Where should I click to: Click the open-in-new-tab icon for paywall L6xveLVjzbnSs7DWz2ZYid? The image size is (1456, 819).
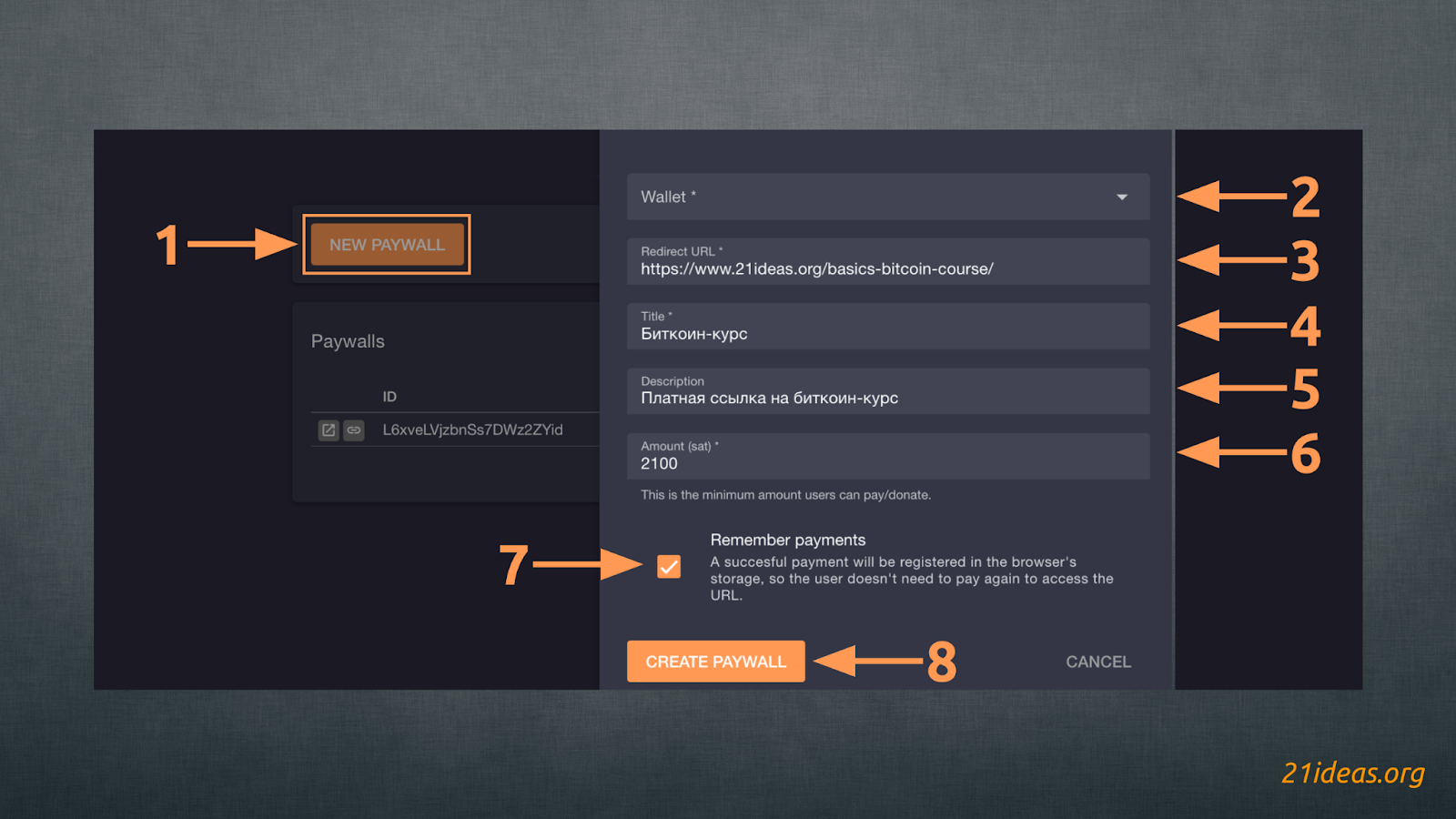click(329, 430)
